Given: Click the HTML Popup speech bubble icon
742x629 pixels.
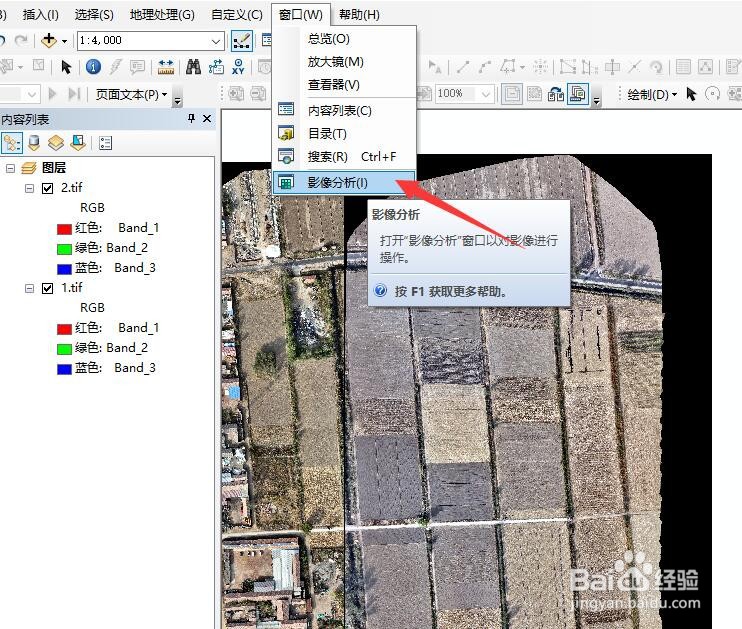Looking at the screenshot, I should [137, 67].
